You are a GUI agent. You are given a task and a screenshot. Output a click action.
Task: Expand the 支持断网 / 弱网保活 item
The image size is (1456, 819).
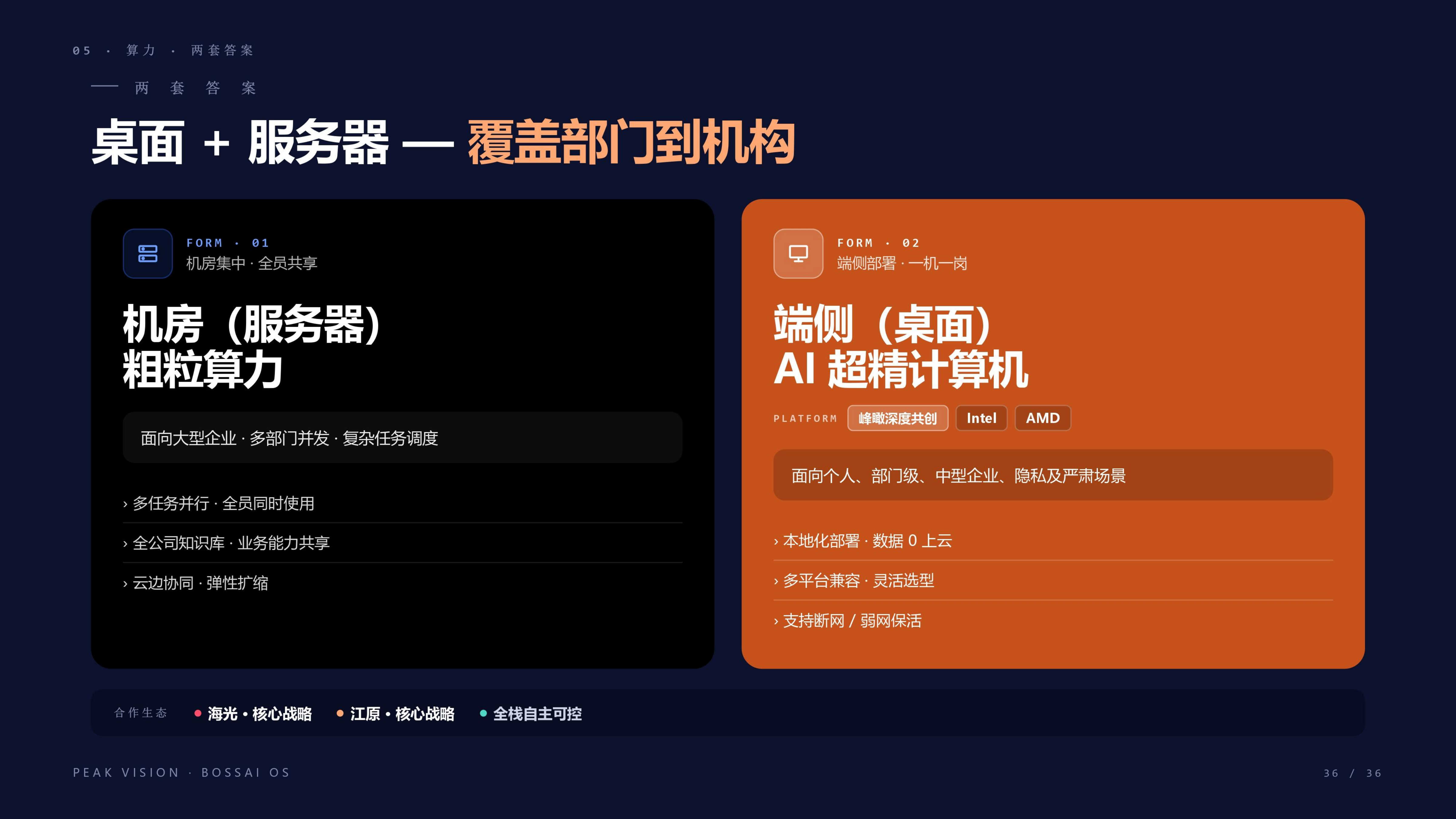click(1053, 621)
